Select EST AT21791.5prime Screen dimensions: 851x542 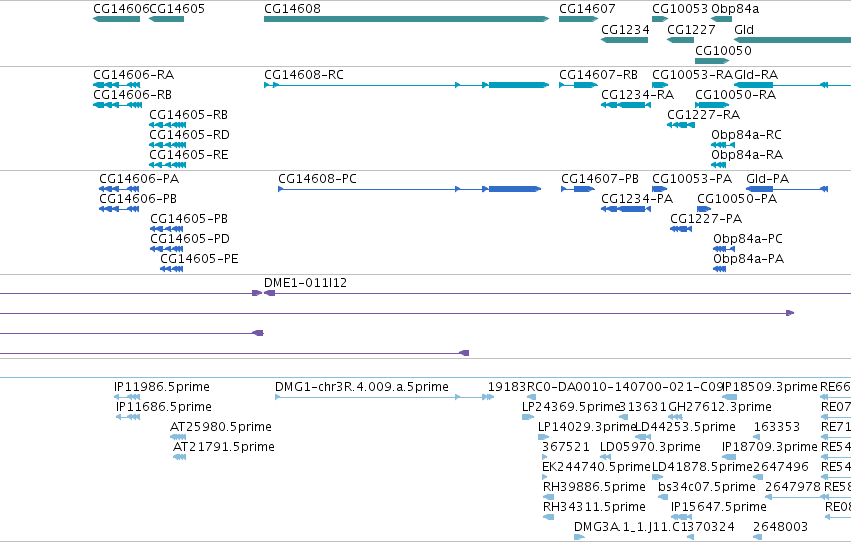pos(180,457)
